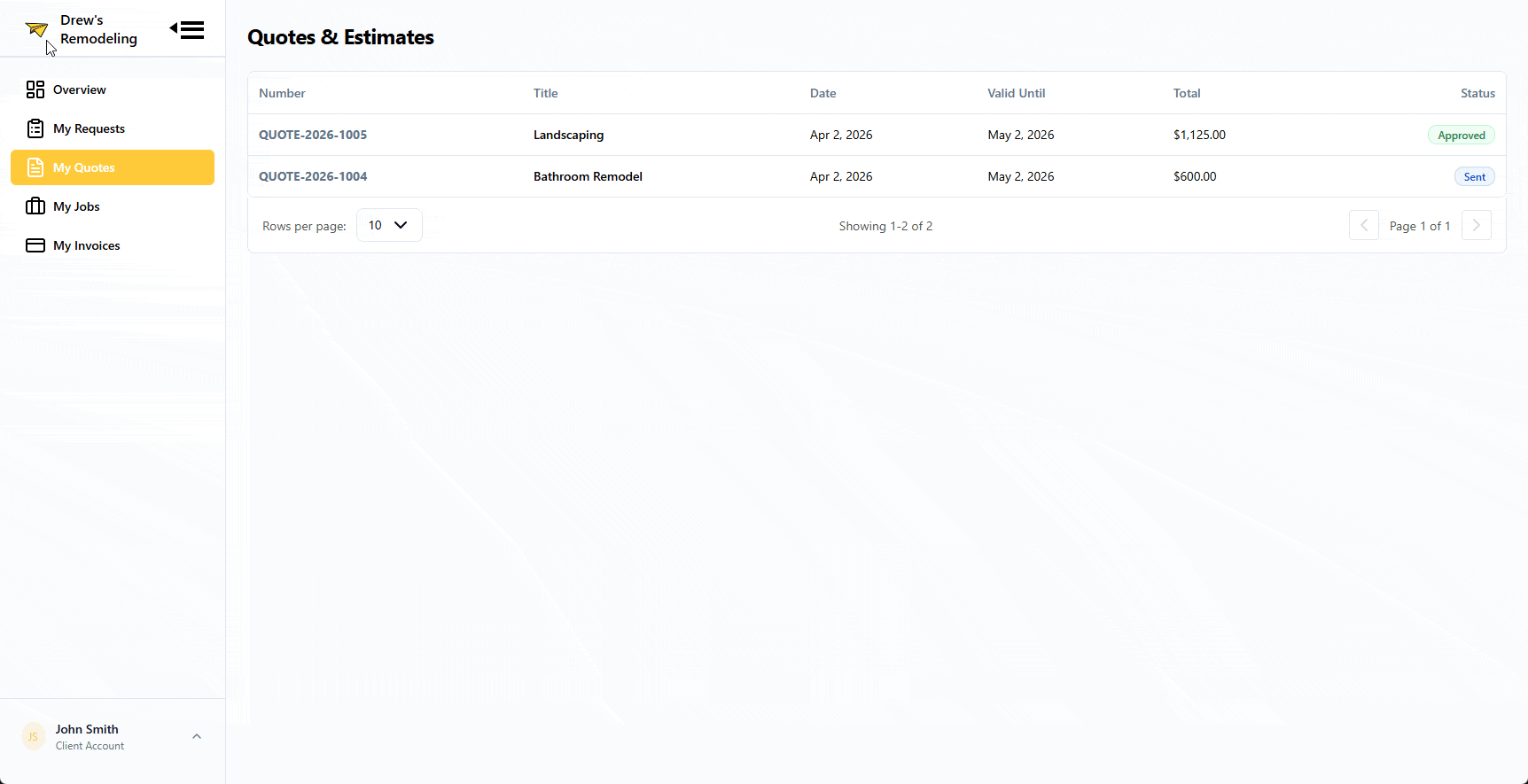Click the Bathroom Remodel title cell
Viewport: 1528px width, 784px height.
point(588,176)
